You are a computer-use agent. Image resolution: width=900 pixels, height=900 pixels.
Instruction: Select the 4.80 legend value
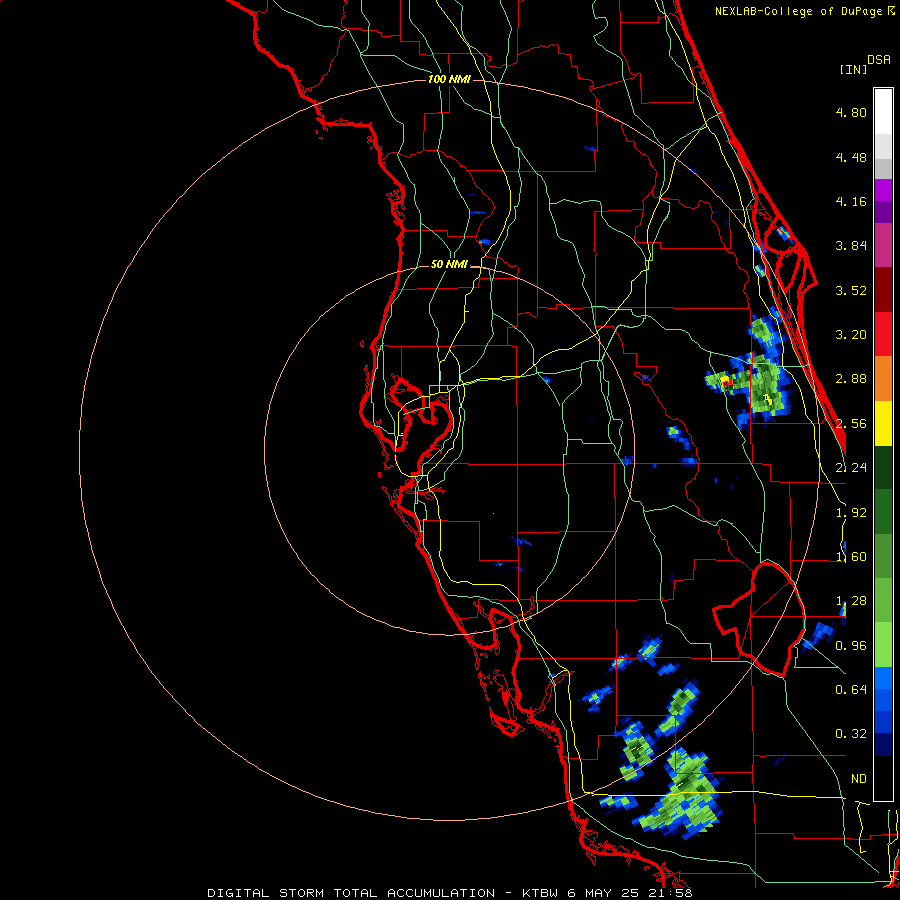851,112
